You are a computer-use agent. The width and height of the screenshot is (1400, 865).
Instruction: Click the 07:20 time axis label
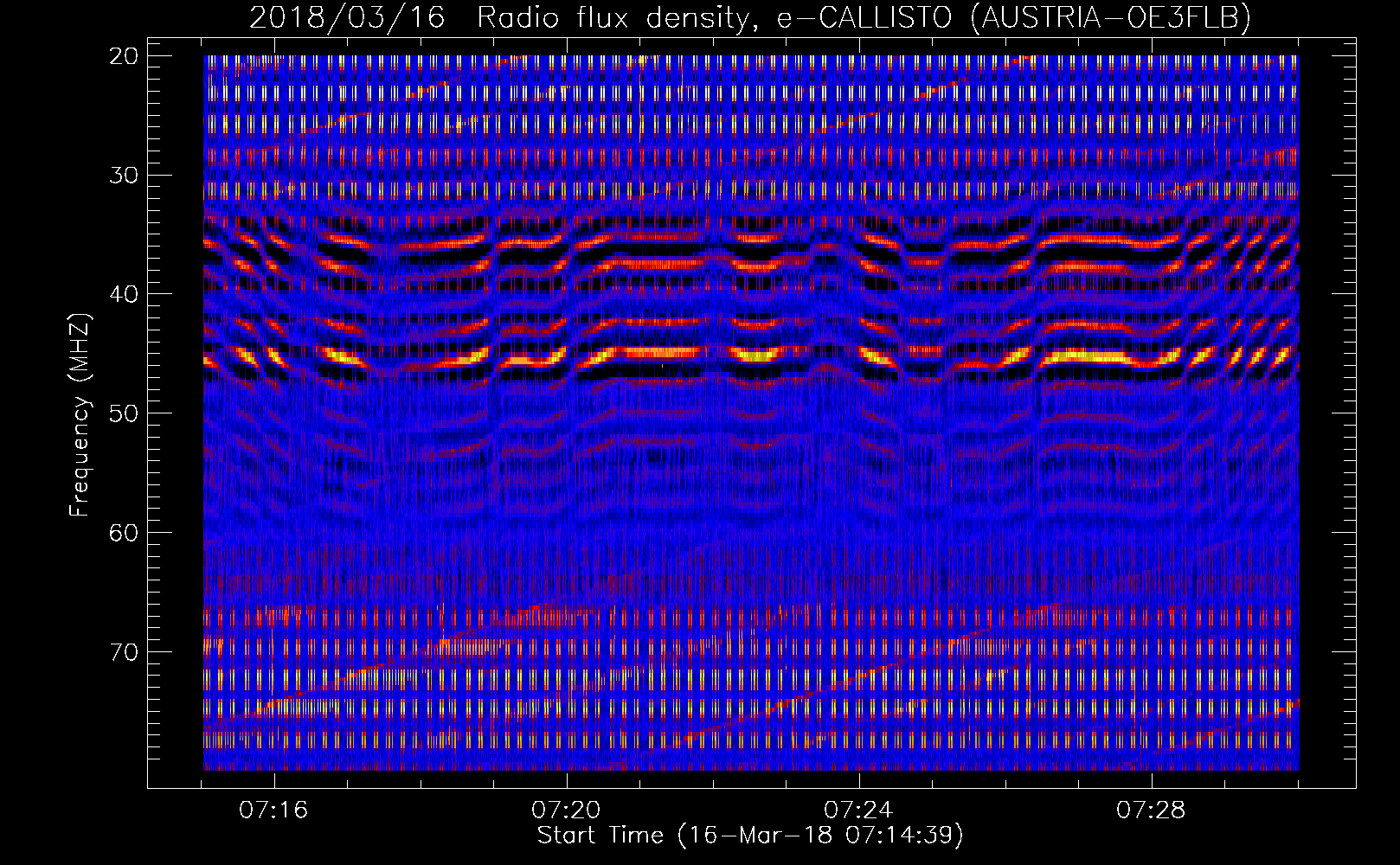point(567,811)
